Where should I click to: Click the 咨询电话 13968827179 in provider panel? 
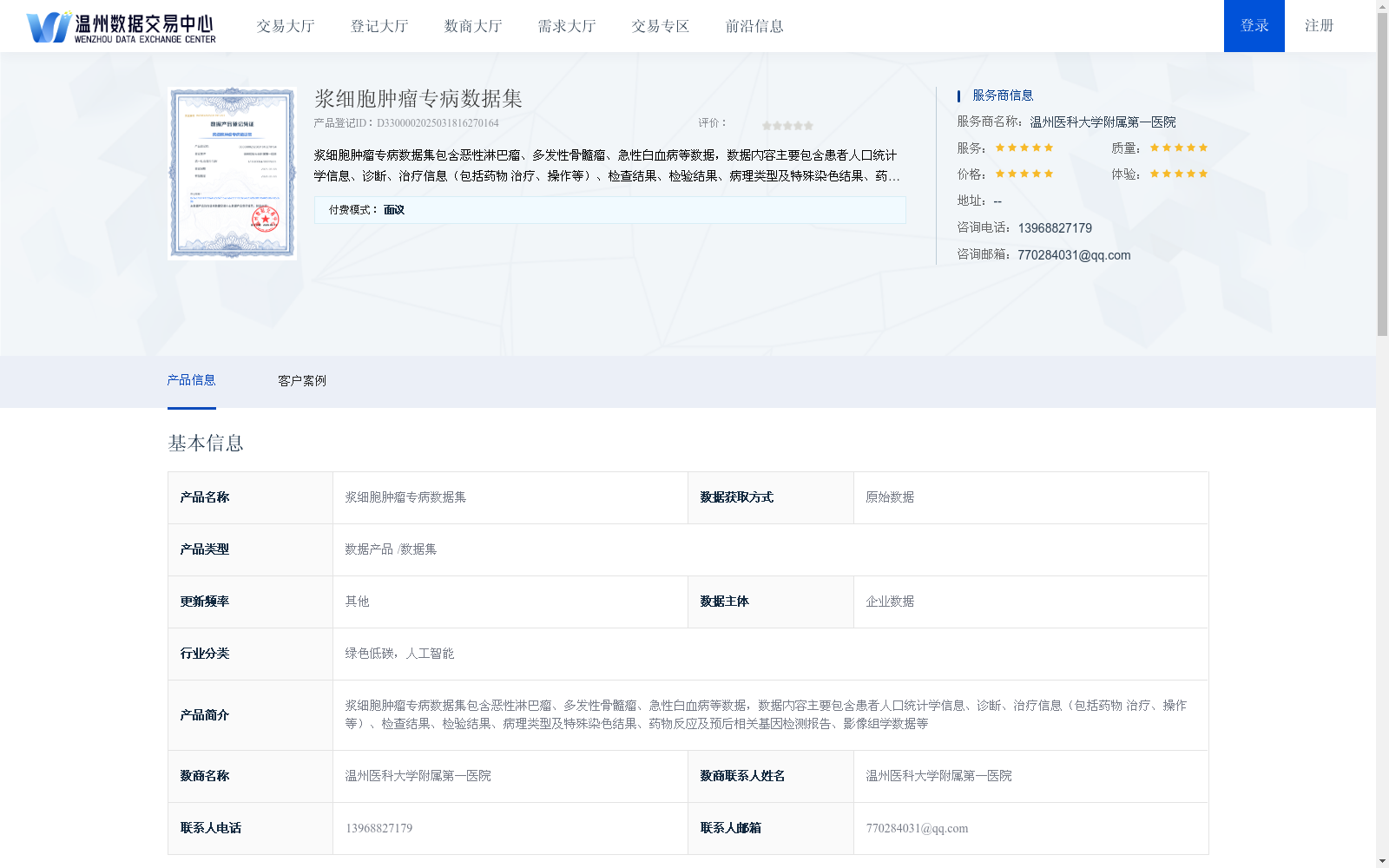point(1055,228)
